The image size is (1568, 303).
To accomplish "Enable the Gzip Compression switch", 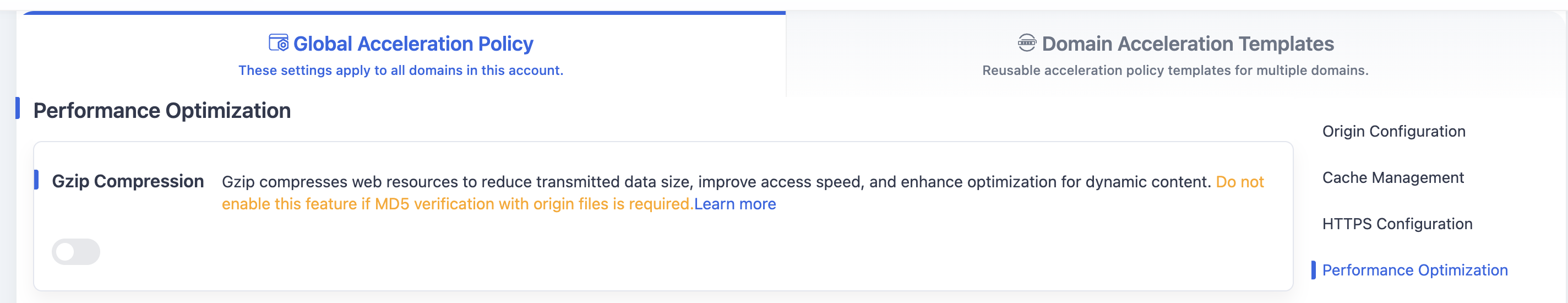I will [76, 252].
